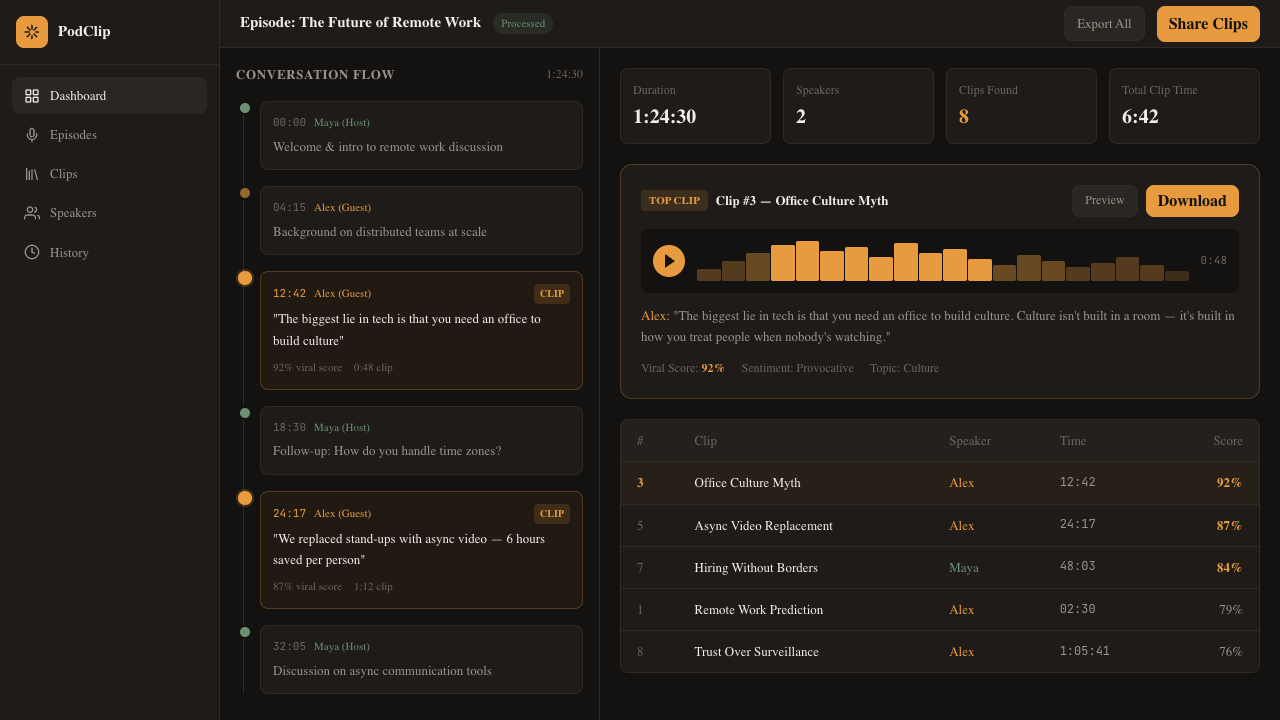Click the Speakers count stat card

858,106
